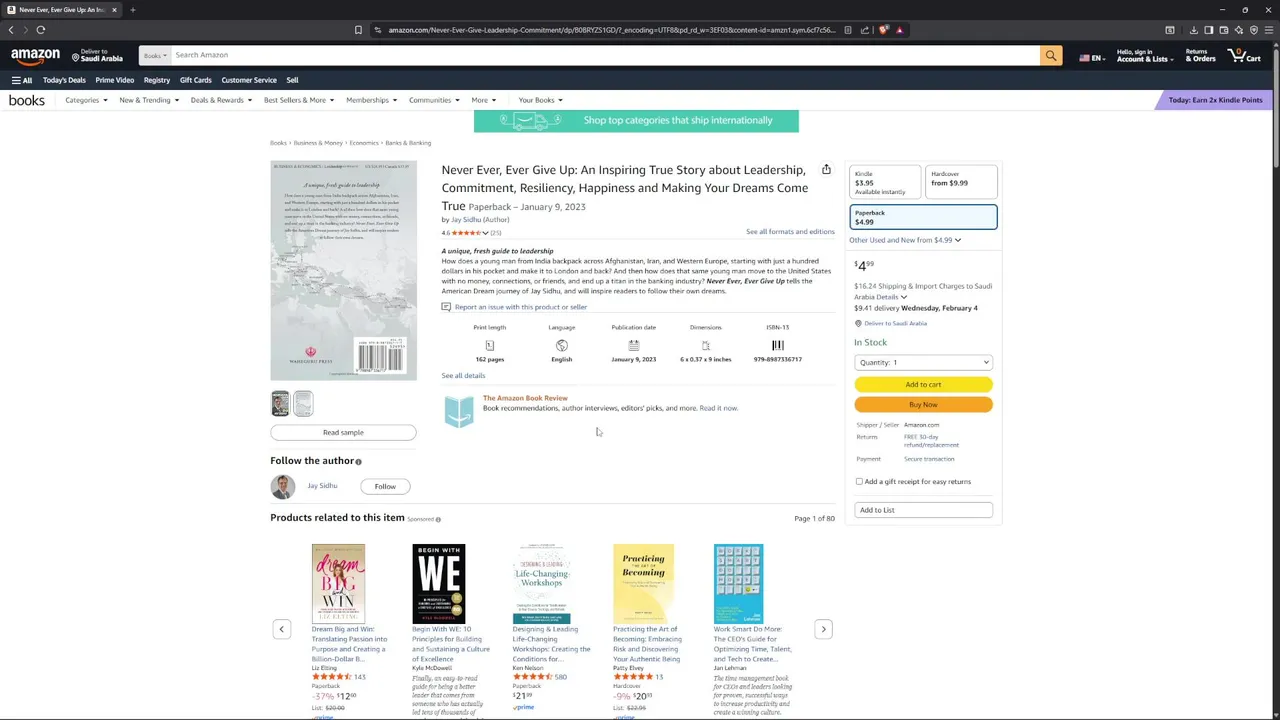Select the Kindle format option

pos(884,182)
